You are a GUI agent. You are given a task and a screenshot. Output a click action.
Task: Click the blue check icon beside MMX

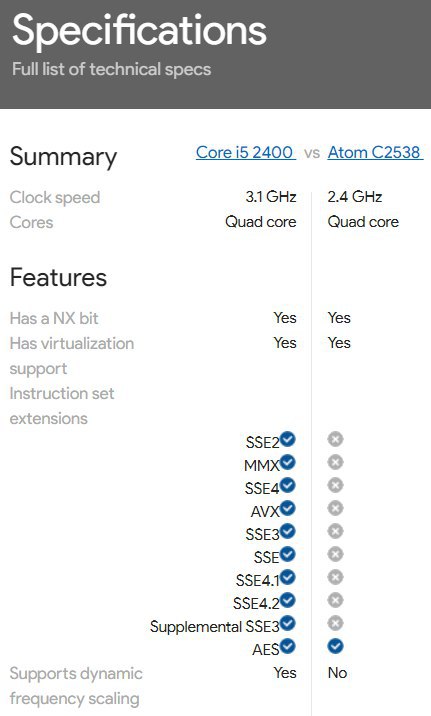(288, 462)
